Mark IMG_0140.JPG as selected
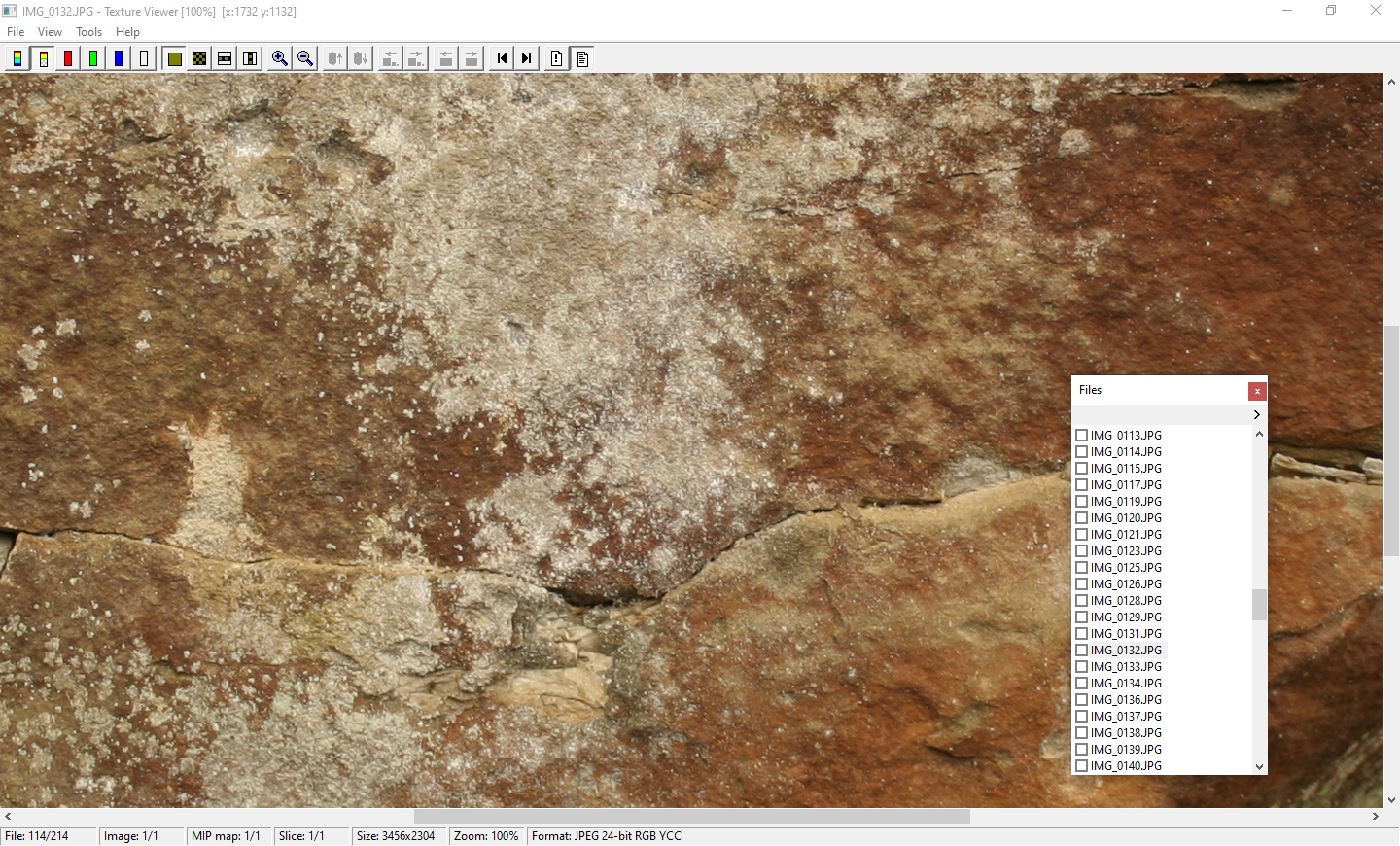The height and width of the screenshot is (846, 1400). tap(1081, 765)
